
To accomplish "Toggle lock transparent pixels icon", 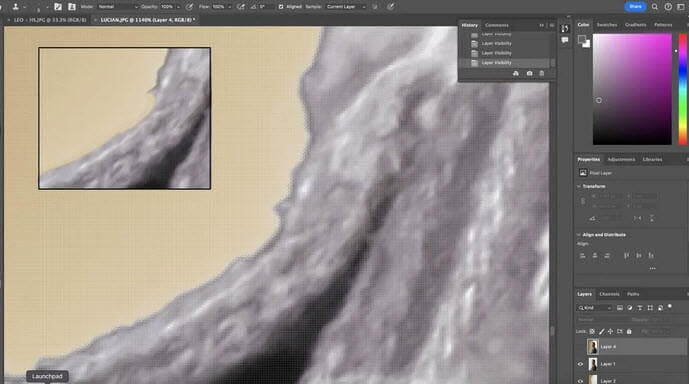I will [x=592, y=331].
